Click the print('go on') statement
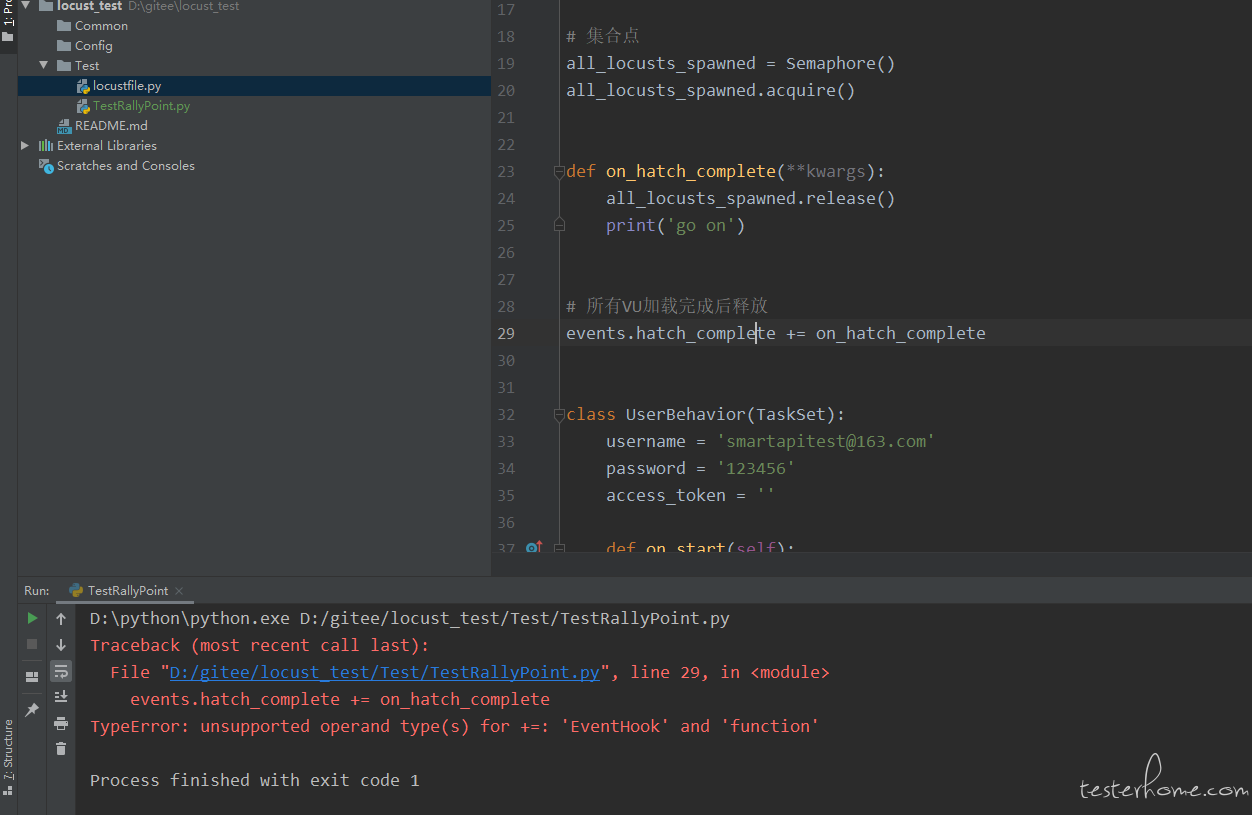This screenshot has height=815, width=1252. click(676, 226)
